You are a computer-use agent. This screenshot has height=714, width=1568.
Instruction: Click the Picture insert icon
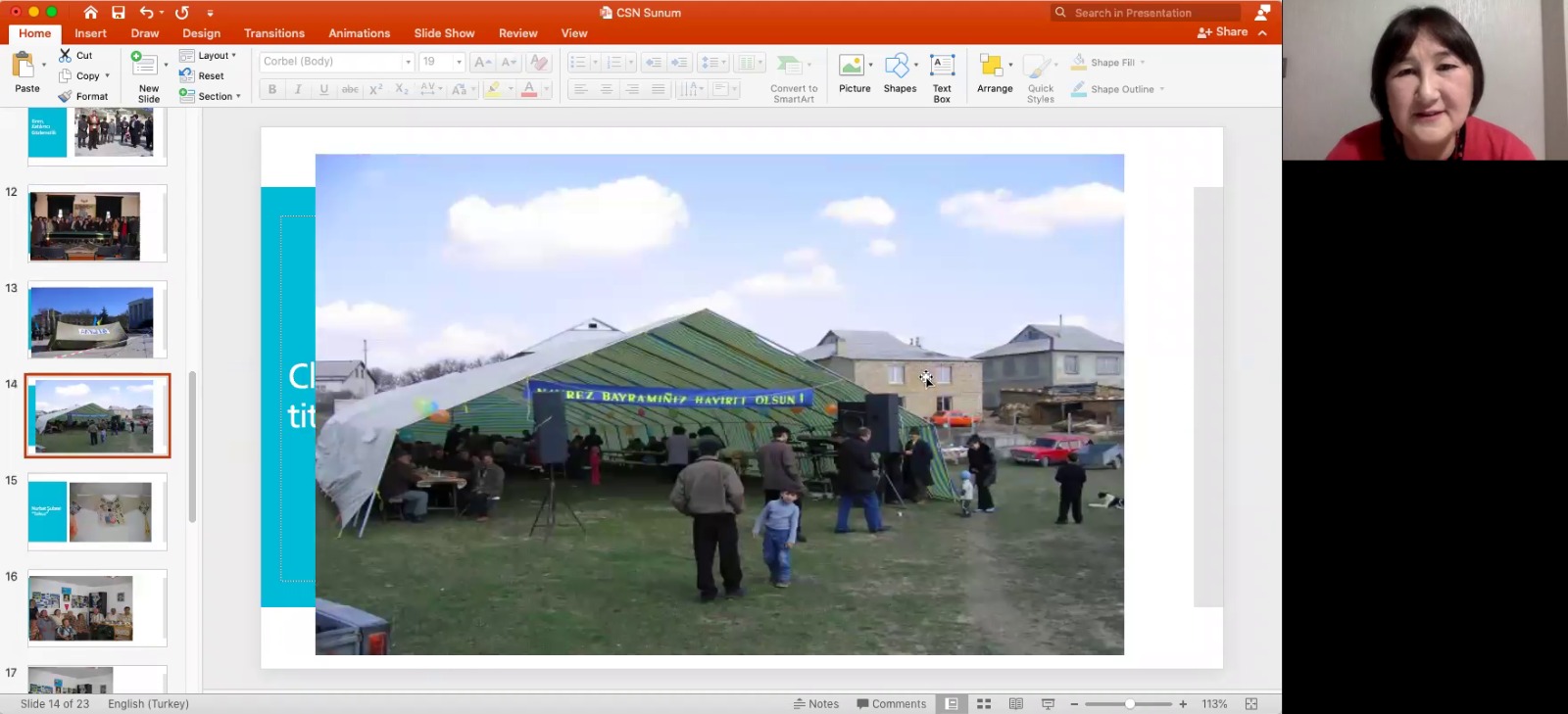point(851,67)
